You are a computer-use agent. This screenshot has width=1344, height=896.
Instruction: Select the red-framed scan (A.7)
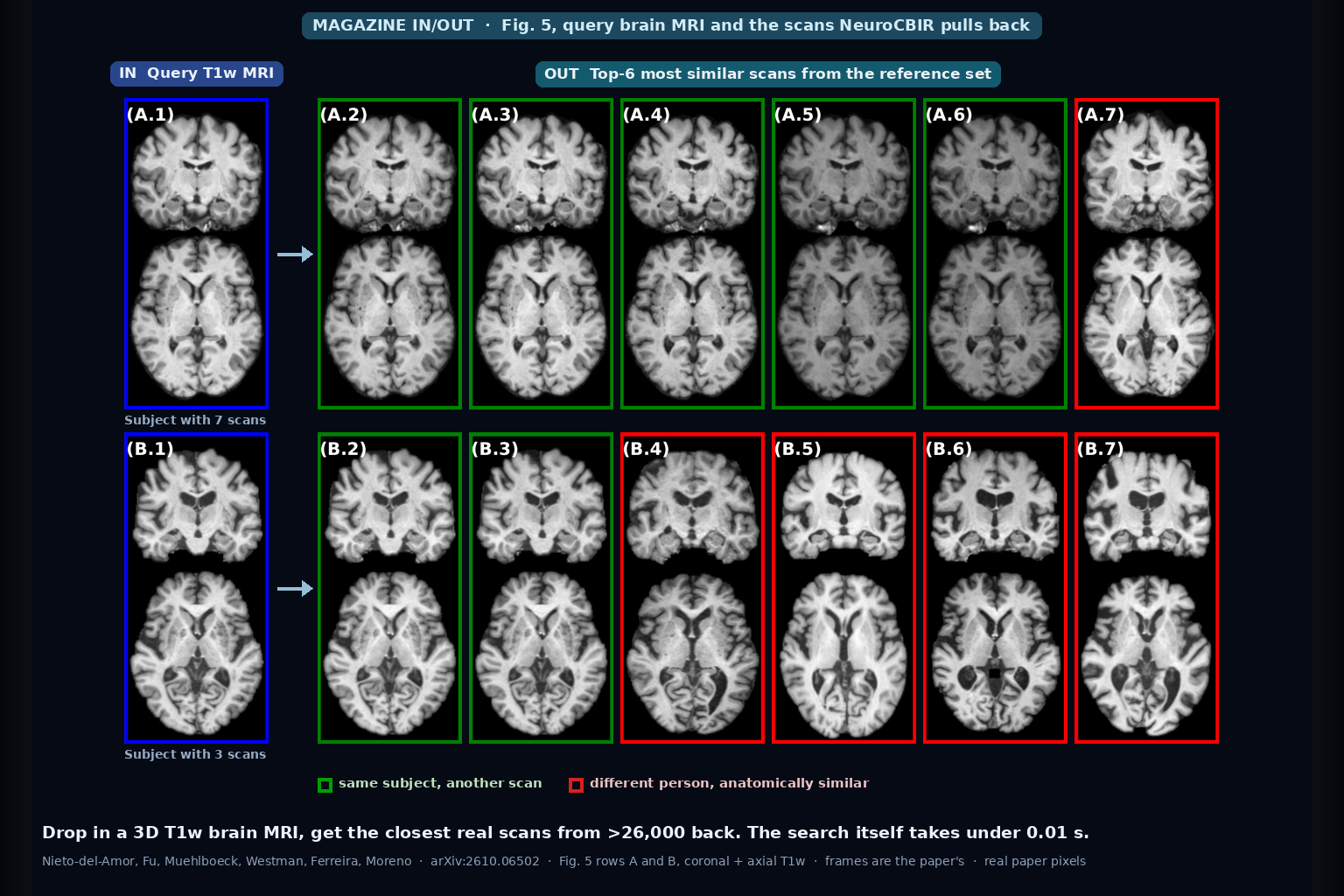pos(1146,254)
